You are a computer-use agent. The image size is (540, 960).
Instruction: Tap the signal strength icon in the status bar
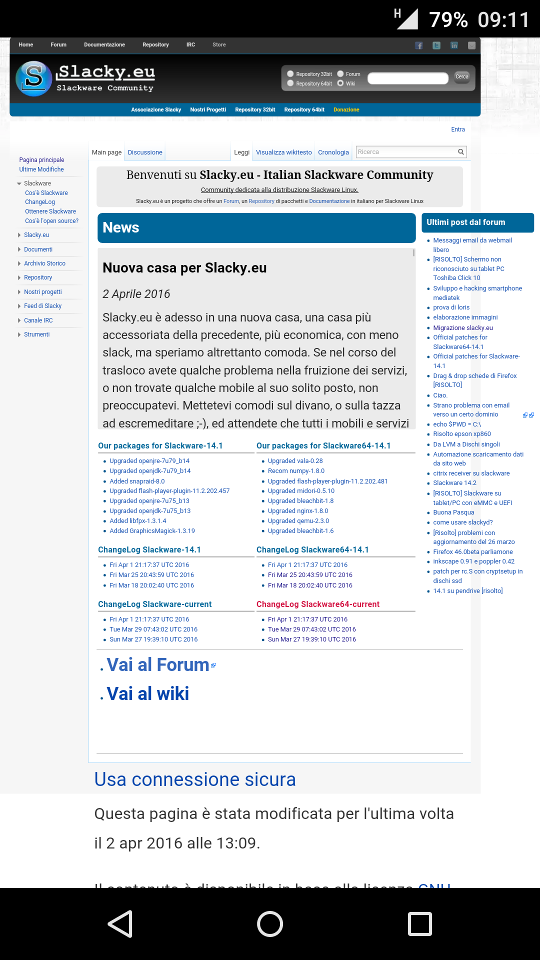point(406,18)
